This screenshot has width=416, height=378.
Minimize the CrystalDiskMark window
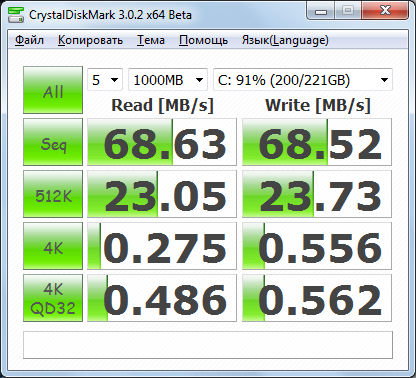tap(321, 12)
